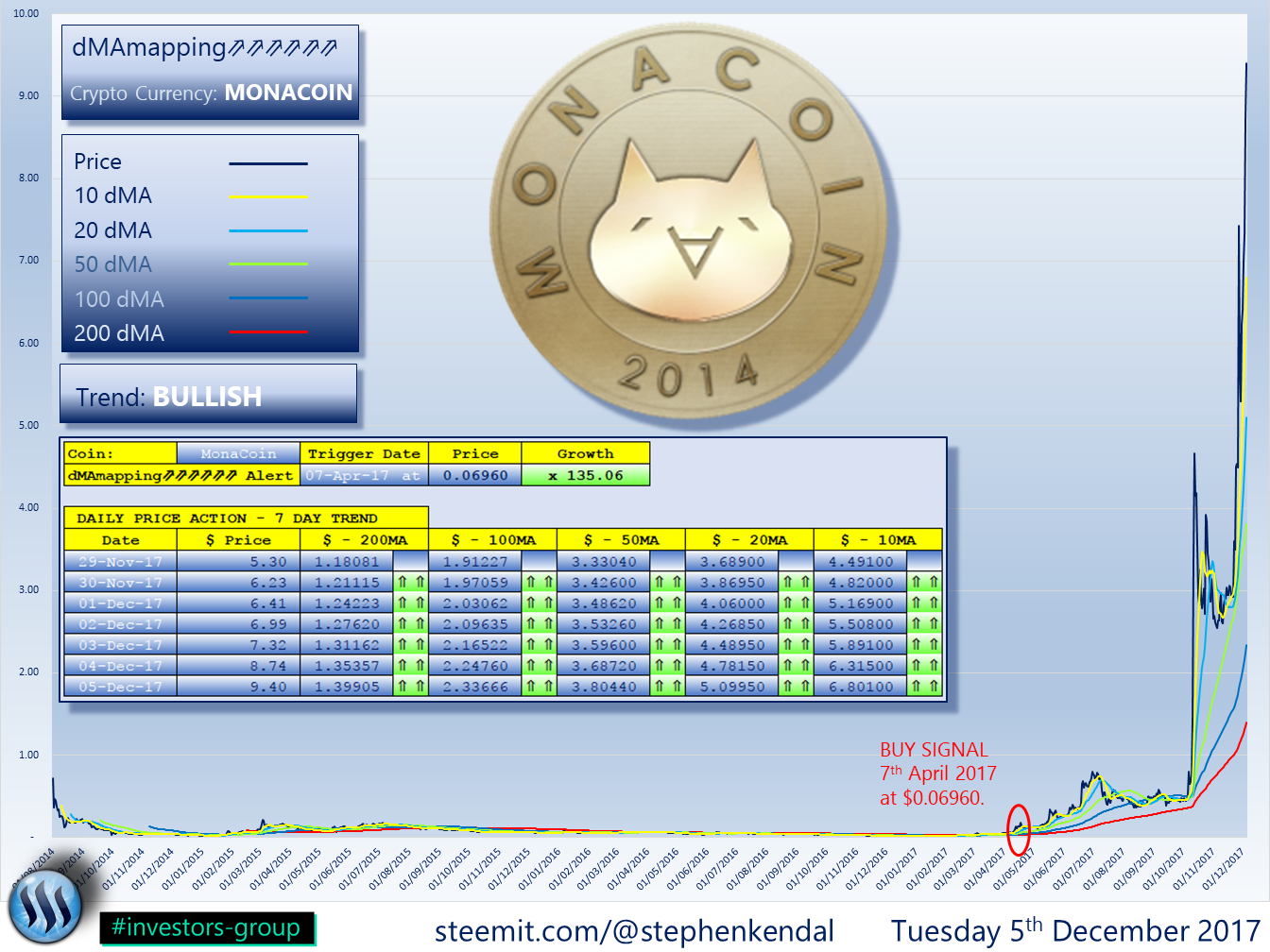Image resolution: width=1270 pixels, height=952 pixels.
Task: Select the trigger date cell 07-Apr-17
Action: coord(364,475)
